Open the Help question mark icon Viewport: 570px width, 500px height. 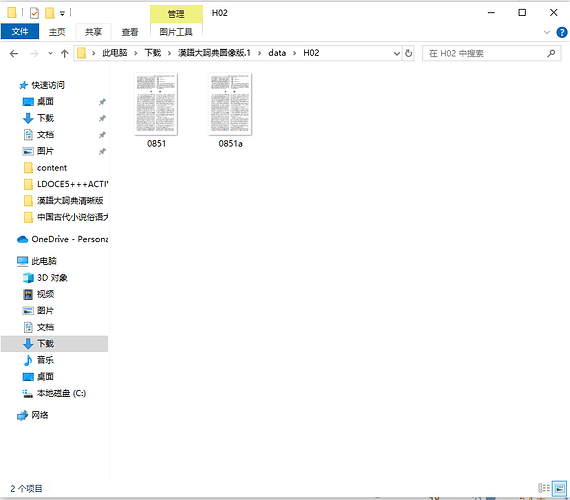click(x=562, y=32)
